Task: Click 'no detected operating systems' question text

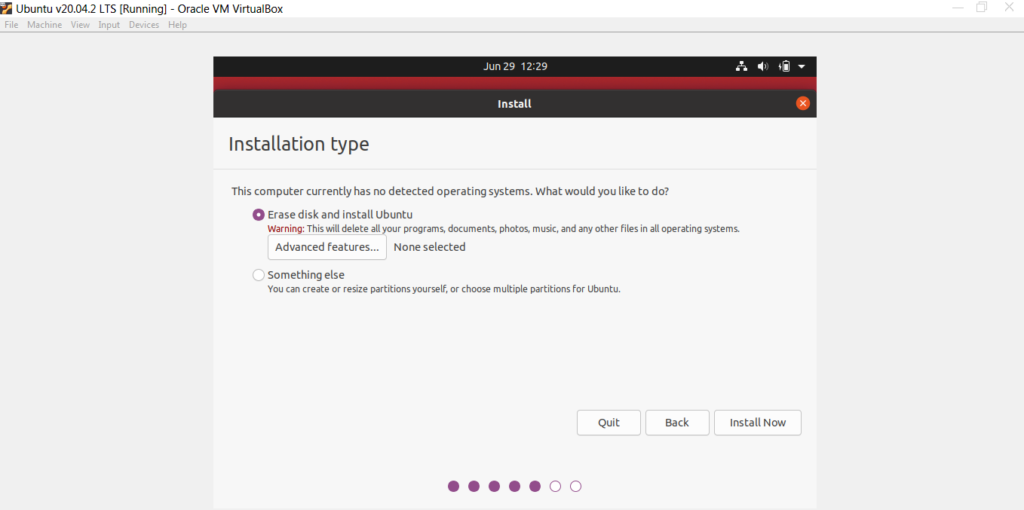Action: click(x=450, y=192)
